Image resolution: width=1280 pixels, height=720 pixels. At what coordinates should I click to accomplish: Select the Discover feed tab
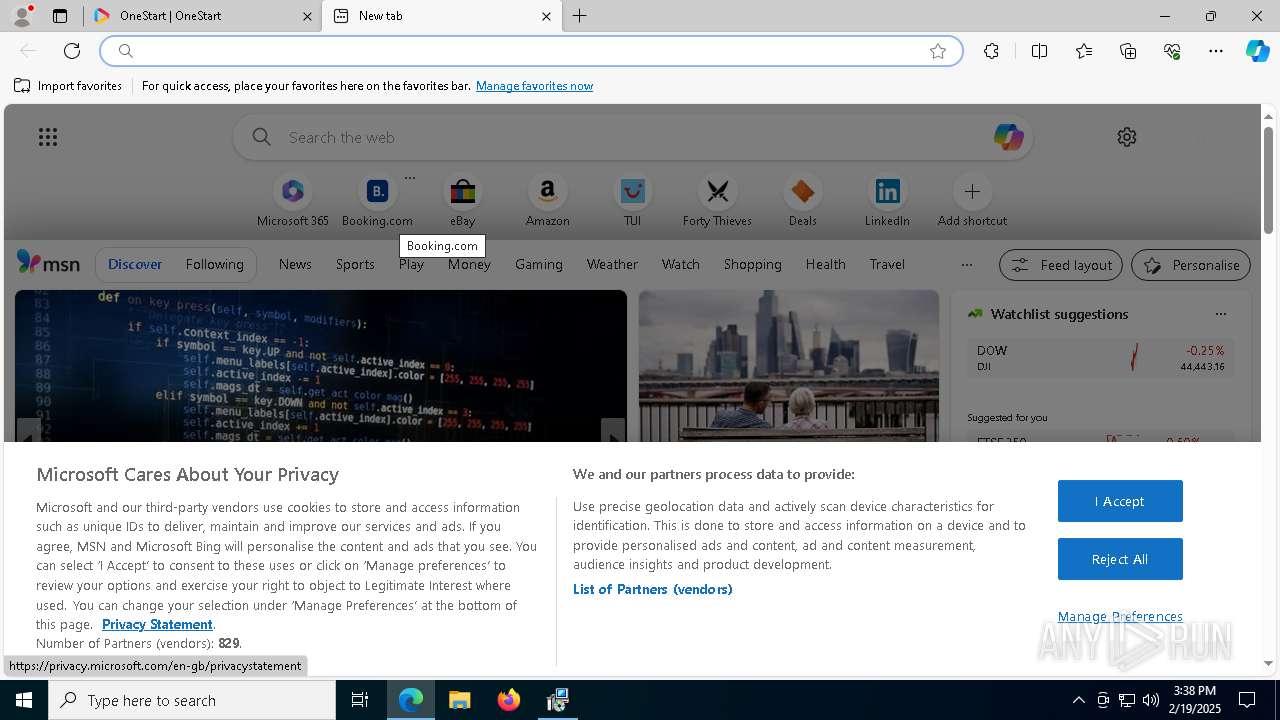coord(135,264)
